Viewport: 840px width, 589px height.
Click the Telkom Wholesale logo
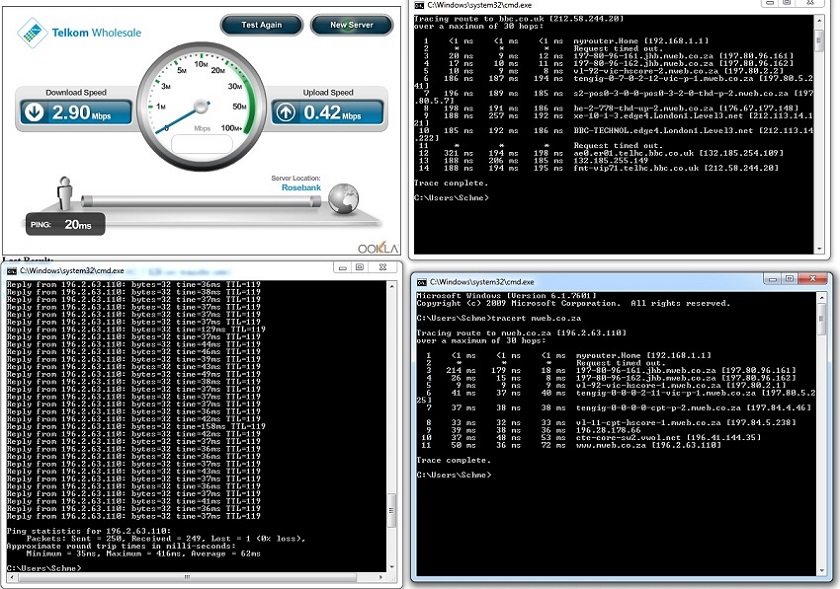coord(80,33)
